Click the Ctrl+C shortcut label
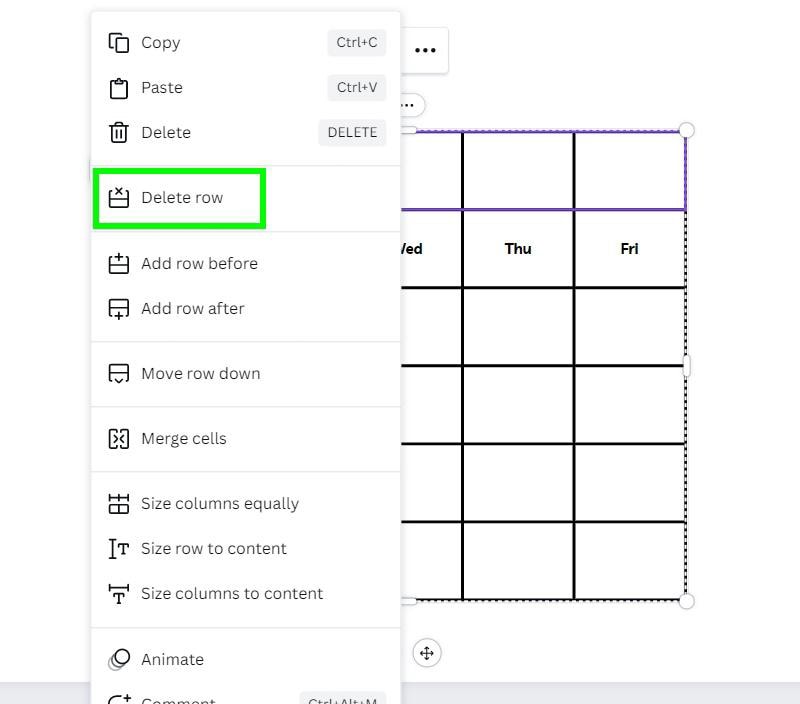Viewport: 800px width, 704px height. (x=357, y=42)
